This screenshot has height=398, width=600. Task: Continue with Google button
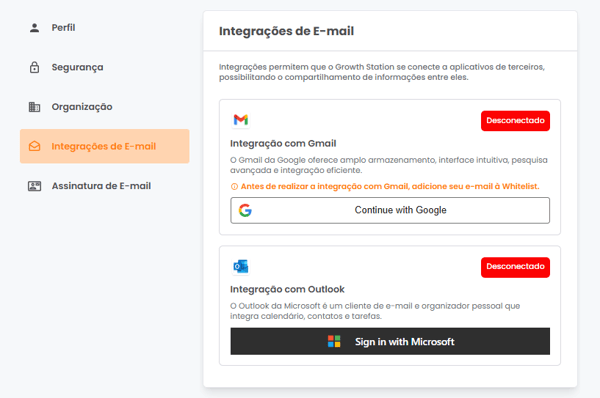point(390,210)
